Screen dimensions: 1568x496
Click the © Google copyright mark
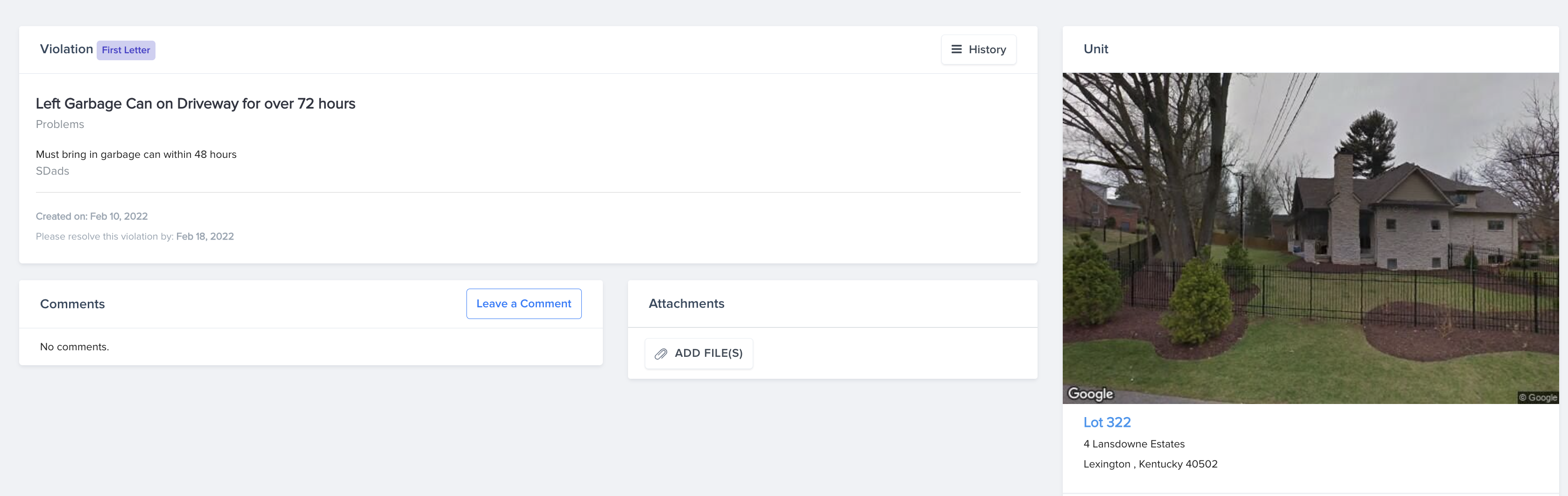click(x=1537, y=397)
